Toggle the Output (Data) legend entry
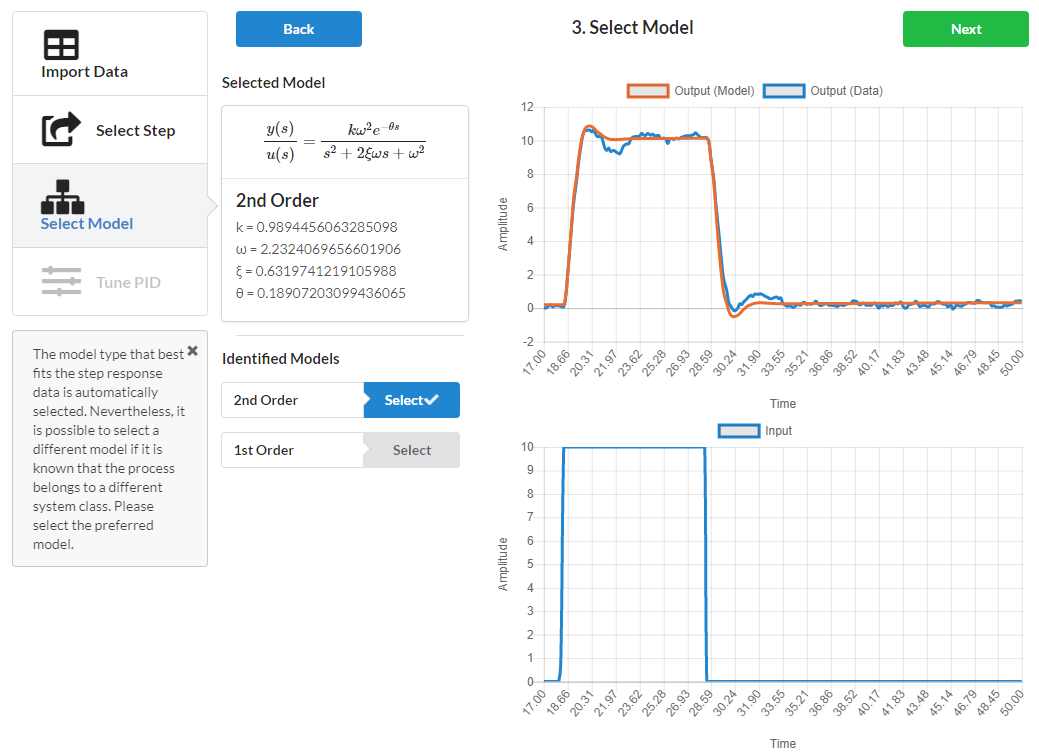 tap(784, 90)
